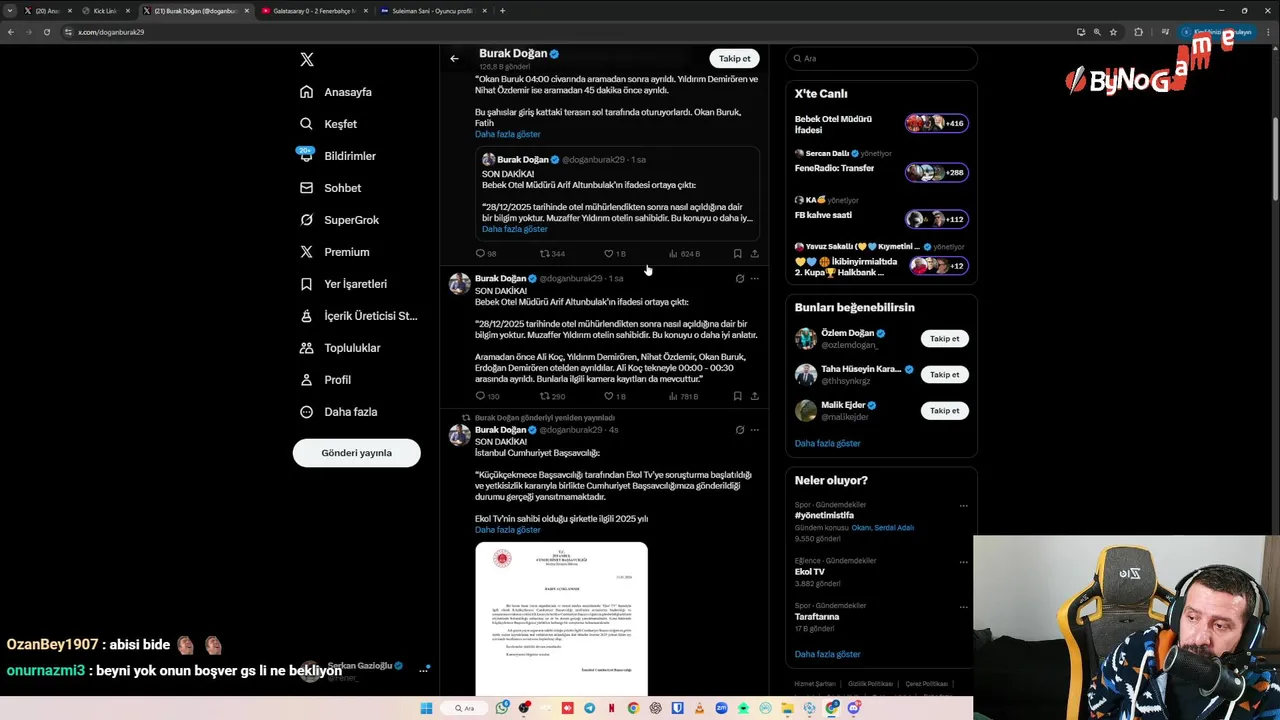Image resolution: width=1280 pixels, height=720 pixels.
Task: Open Telegram from the taskbar
Action: click(x=589, y=708)
